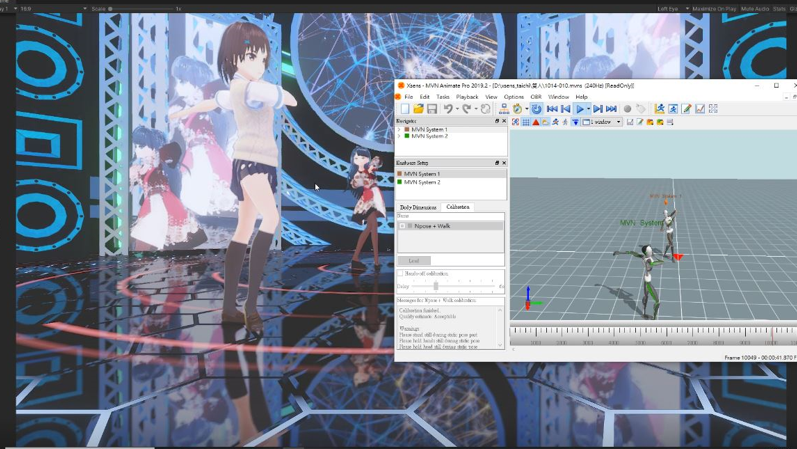The height and width of the screenshot is (449, 797).
Task: Click the first viewport toolbar icon
Action: [x=515, y=122]
